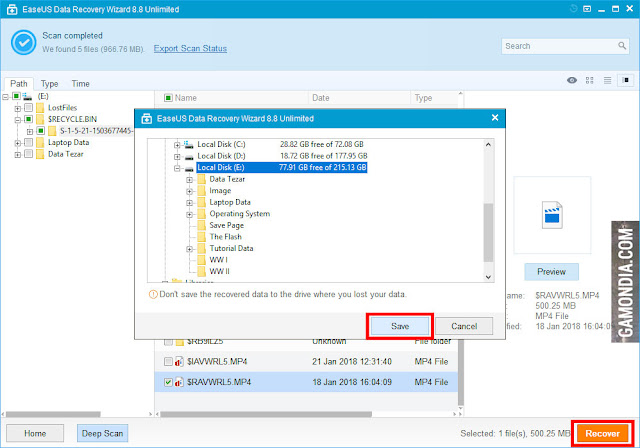Focus the Search input field
640x448 pixels.
559,46
